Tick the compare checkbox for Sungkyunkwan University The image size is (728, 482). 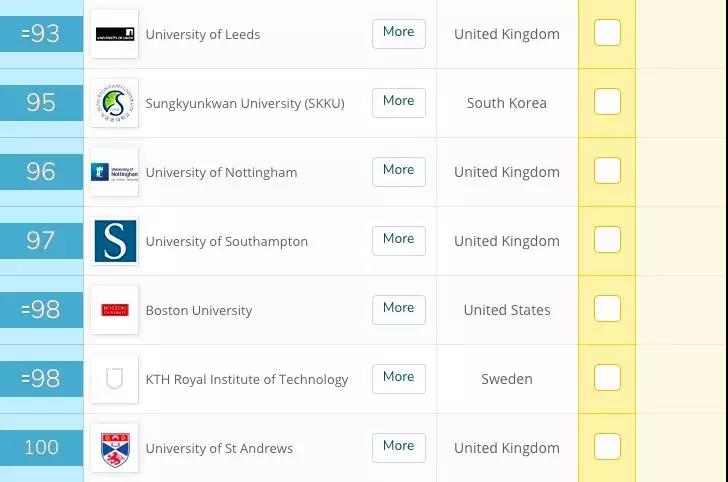coord(607,101)
